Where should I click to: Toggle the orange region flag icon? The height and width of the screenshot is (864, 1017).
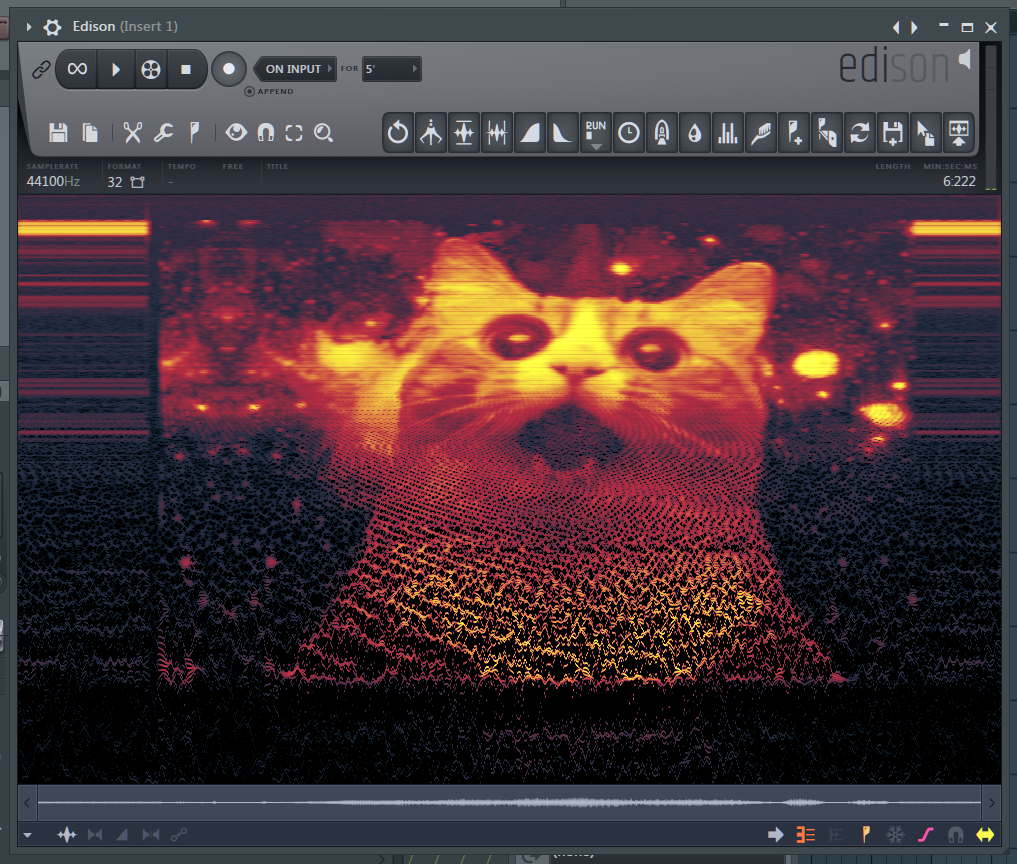865,835
